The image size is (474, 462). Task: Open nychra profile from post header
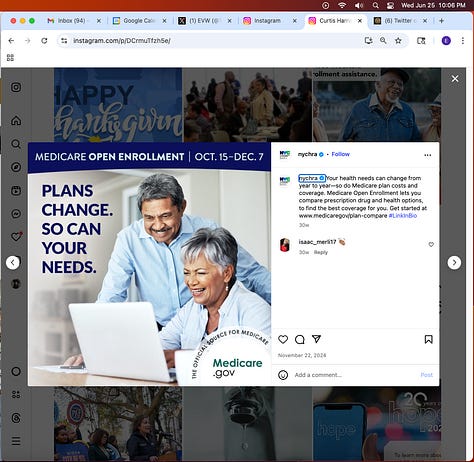307,154
